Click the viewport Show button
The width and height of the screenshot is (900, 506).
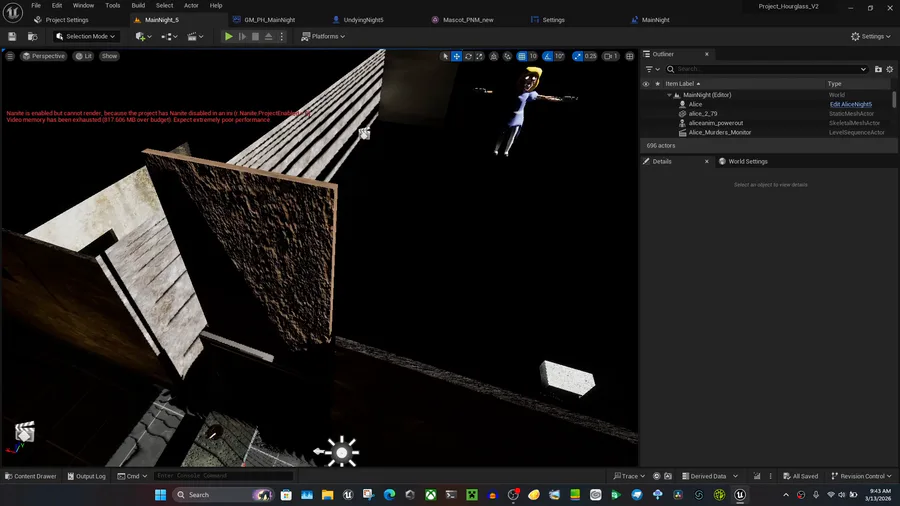coord(109,56)
